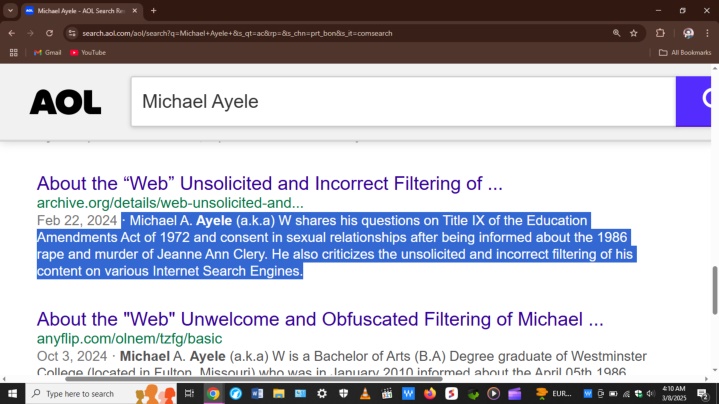
Task: View site information icon in address bar
Action: click(x=72, y=33)
